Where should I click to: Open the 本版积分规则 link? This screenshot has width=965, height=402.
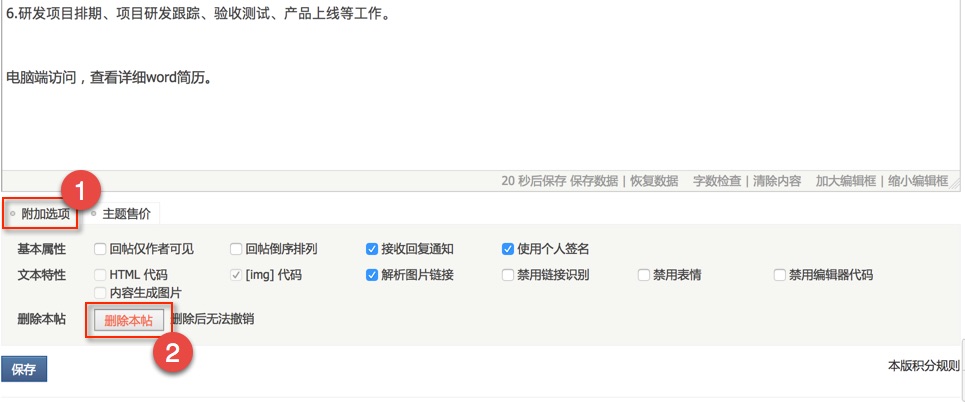point(923,366)
